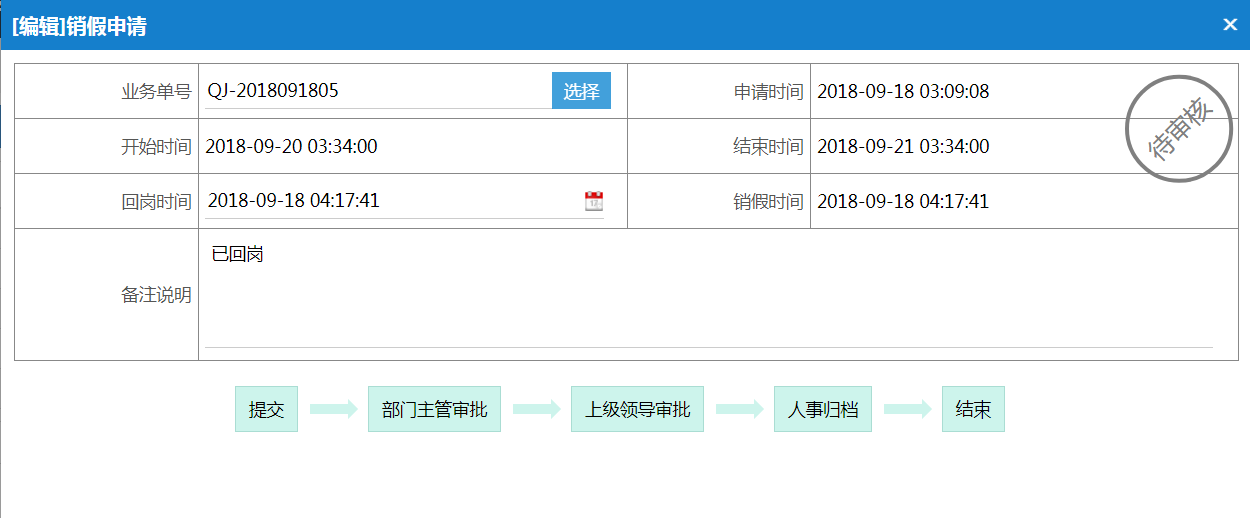This screenshot has height=518, width=1250.
Task: Close the 销假申请 dialog
Action: [x=1230, y=25]
